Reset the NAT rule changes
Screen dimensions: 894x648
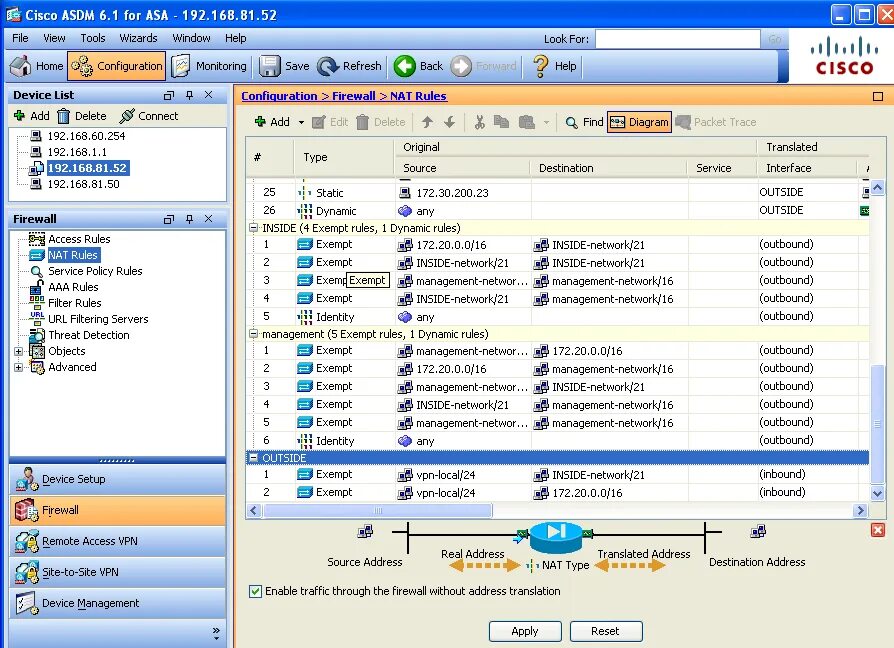[x=606, y=631]
